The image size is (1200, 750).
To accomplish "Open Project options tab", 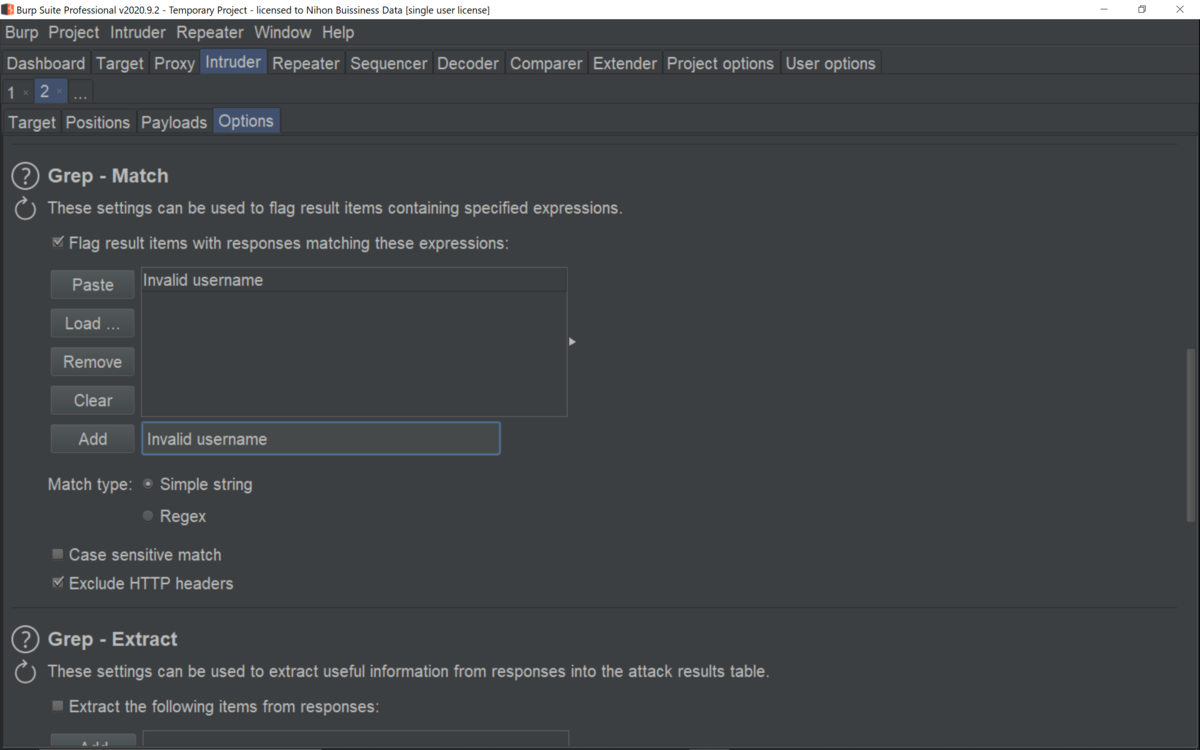I will click(x=720, y=63).
